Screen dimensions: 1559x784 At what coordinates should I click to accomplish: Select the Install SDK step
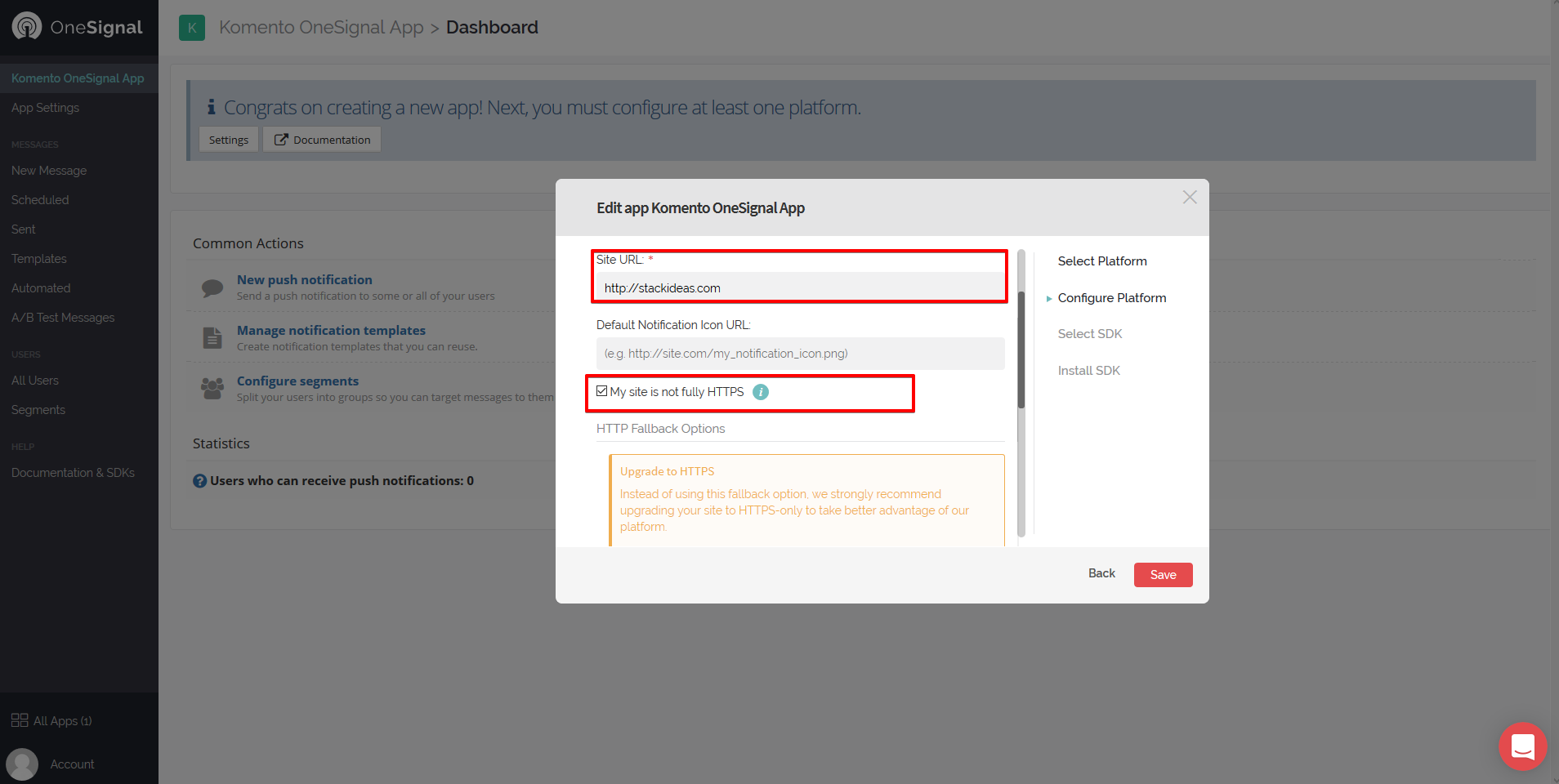point(1089,371)
